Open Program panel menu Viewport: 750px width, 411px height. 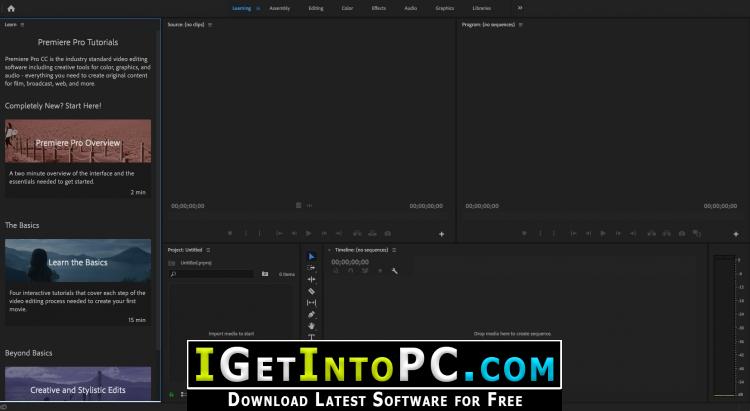[520, 24]
